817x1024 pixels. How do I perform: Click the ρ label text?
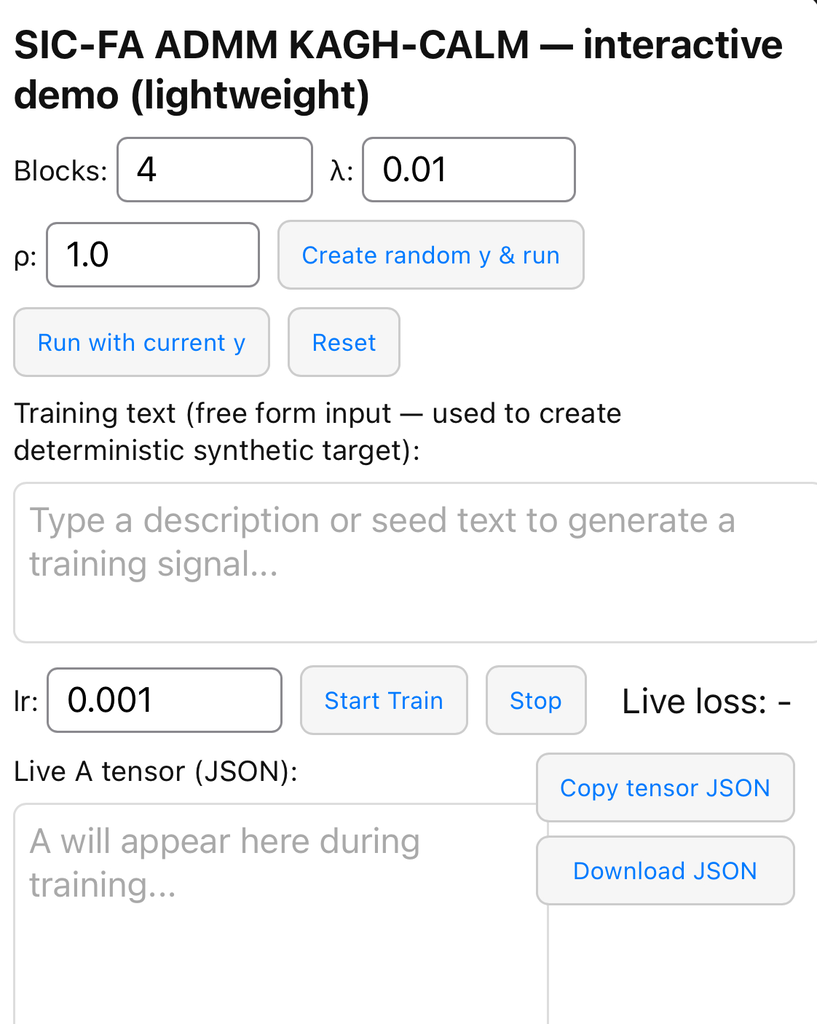(x=26, y=256)
